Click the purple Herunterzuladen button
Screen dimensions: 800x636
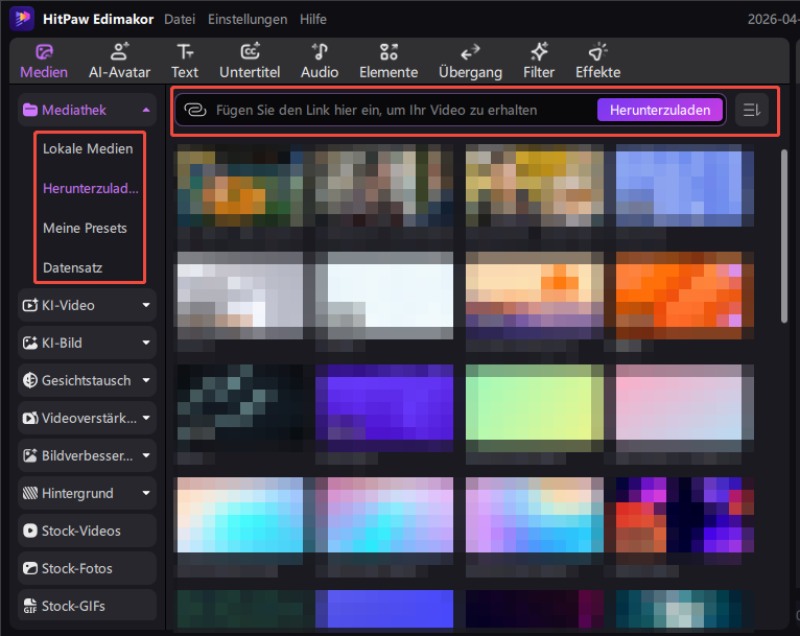660,110
